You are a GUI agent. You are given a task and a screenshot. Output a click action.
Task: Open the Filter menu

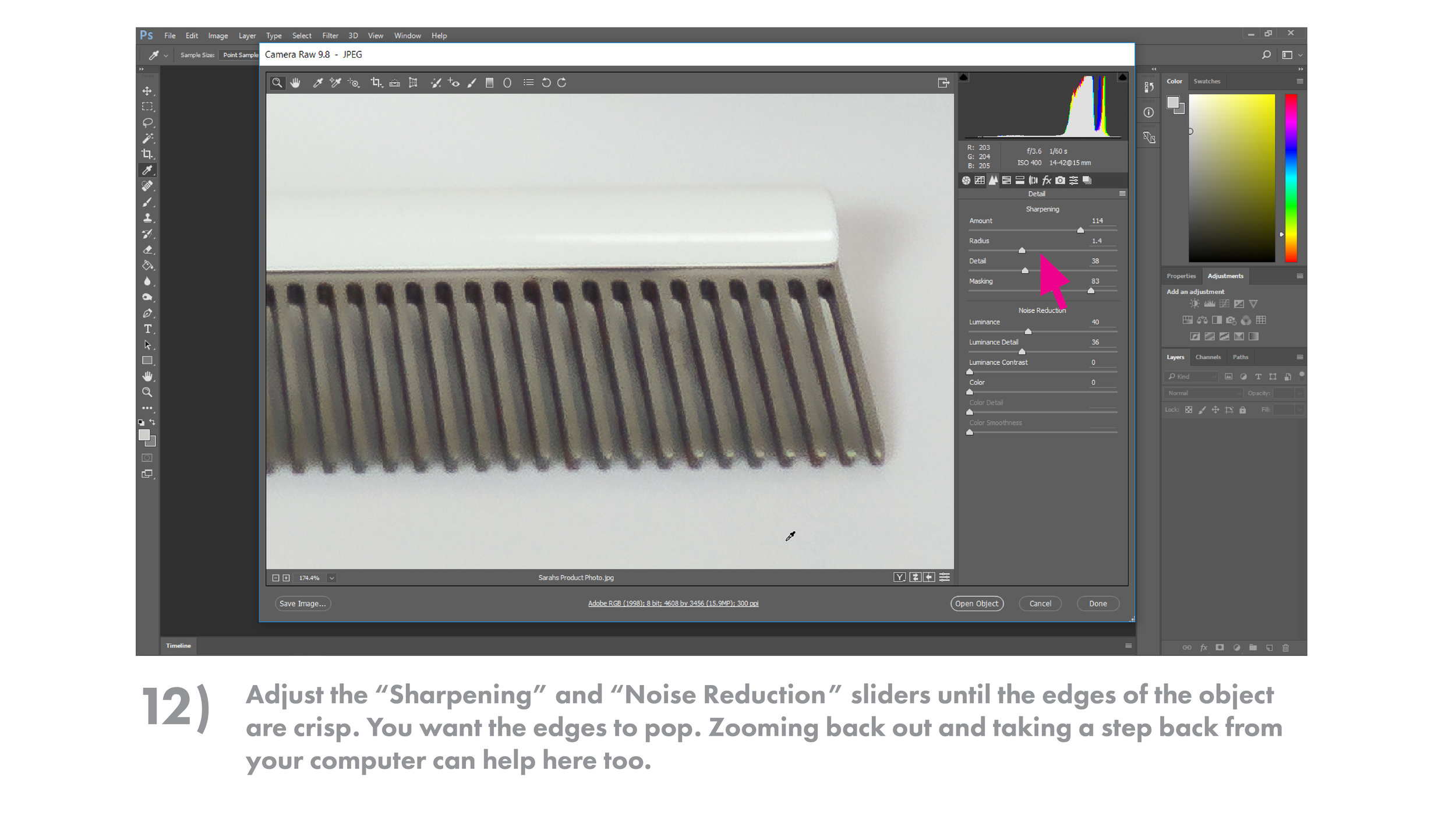(330, 36)
